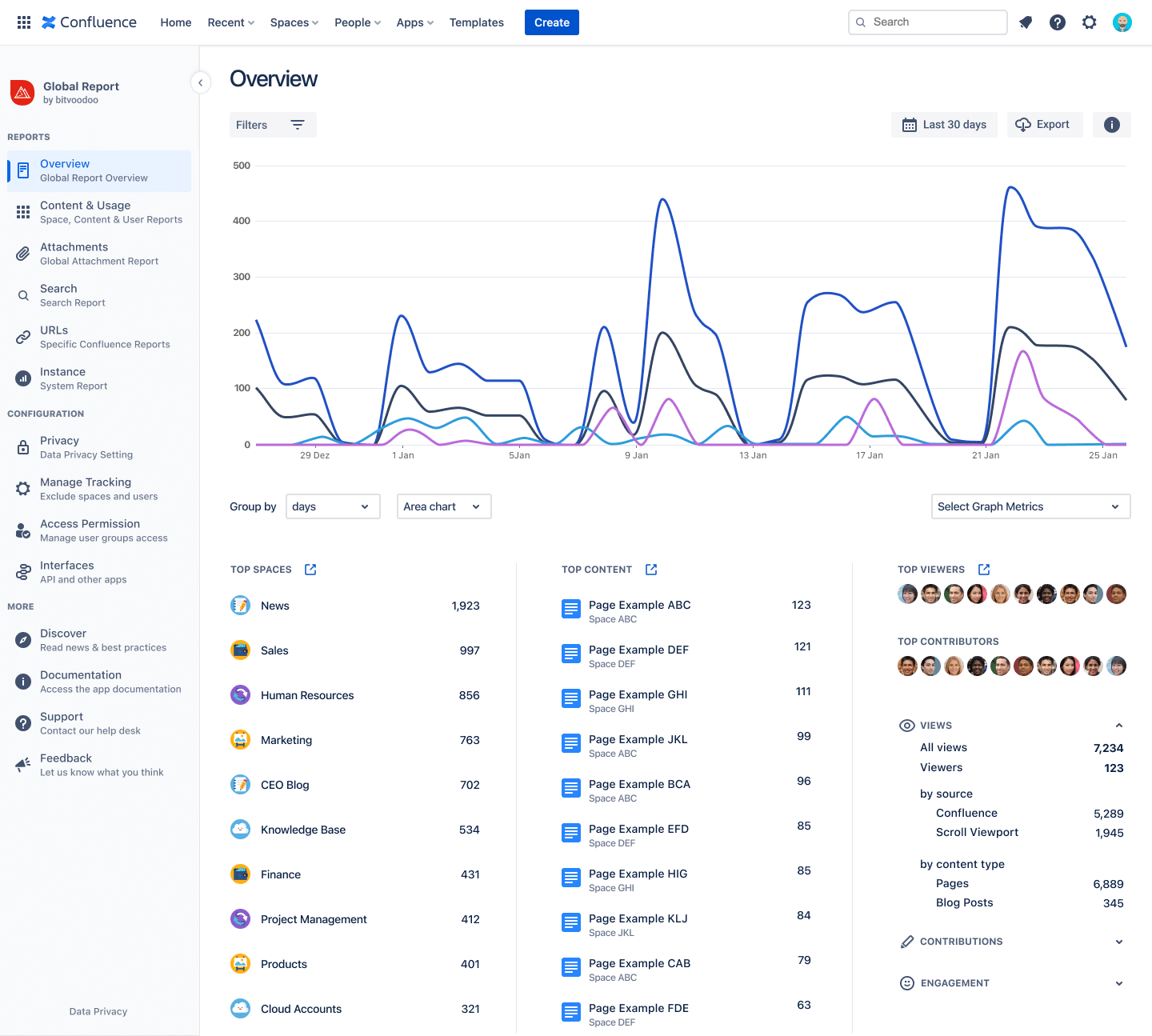Open the Export option for the report
Viewport: 1152px width, 1036px height.
[1045, 124]
